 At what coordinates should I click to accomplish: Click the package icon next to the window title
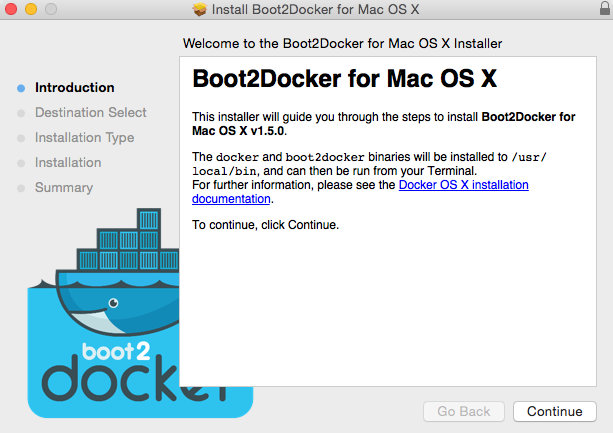point(199,9)
